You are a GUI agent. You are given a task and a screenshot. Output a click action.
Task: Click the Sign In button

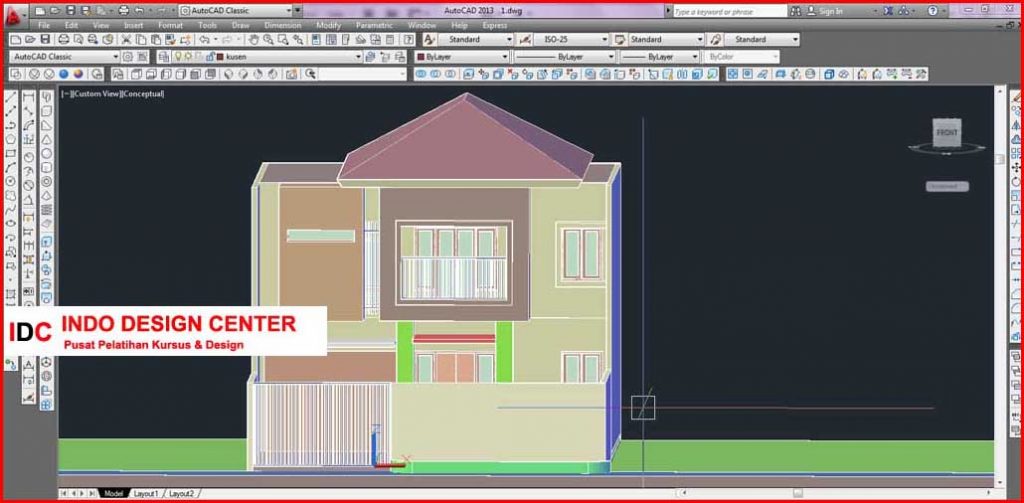click(x=825, y=11)
